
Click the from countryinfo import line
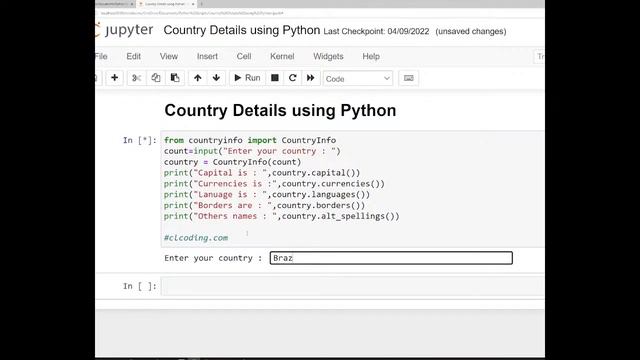pyautogui.click(x=250, y=140)
